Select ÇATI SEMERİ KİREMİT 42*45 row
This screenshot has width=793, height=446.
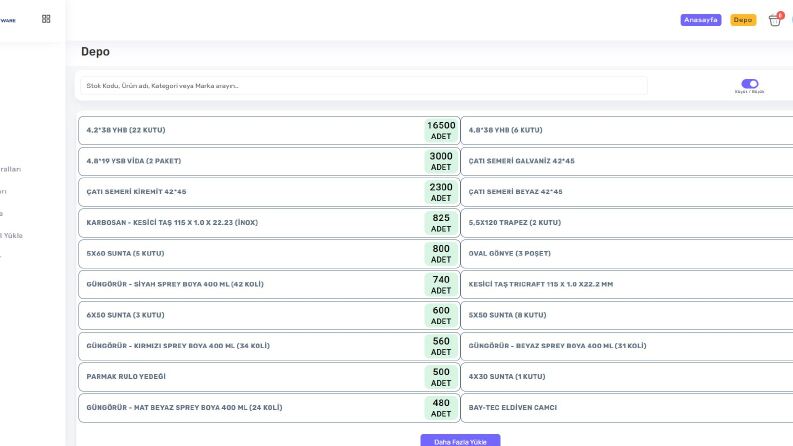point(269,192)
